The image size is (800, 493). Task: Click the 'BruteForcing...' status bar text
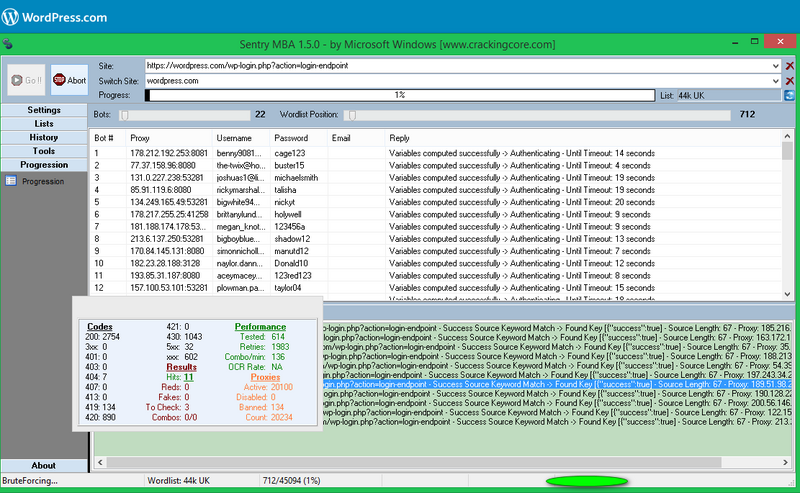(x=30, y=481)
